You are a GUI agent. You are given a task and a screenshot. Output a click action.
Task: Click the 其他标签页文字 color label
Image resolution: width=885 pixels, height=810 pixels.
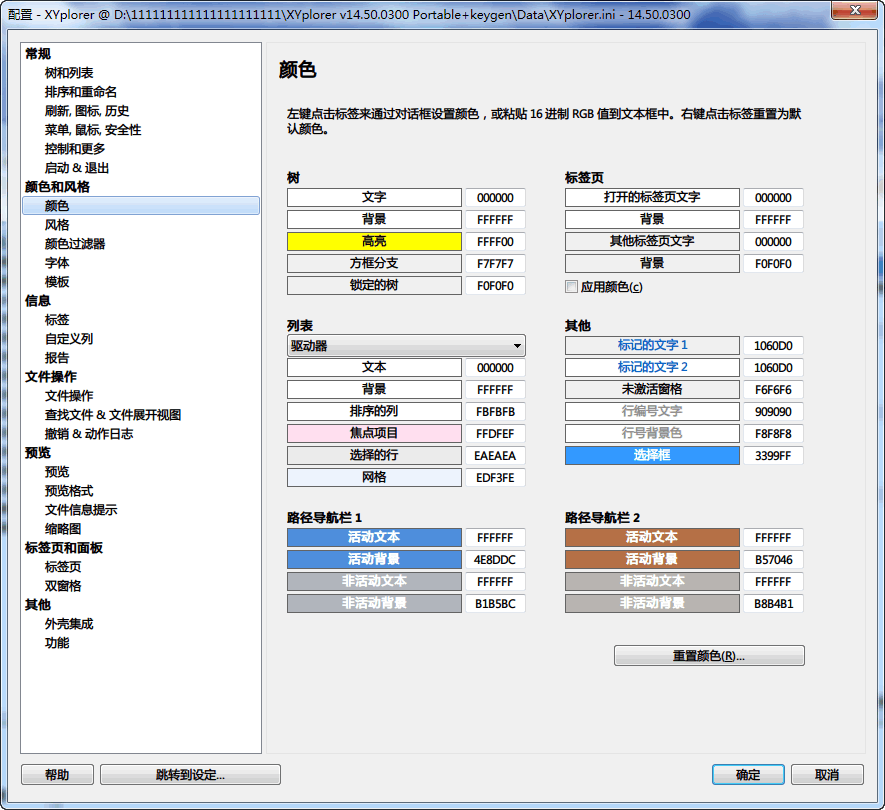(x=652, y=241)
